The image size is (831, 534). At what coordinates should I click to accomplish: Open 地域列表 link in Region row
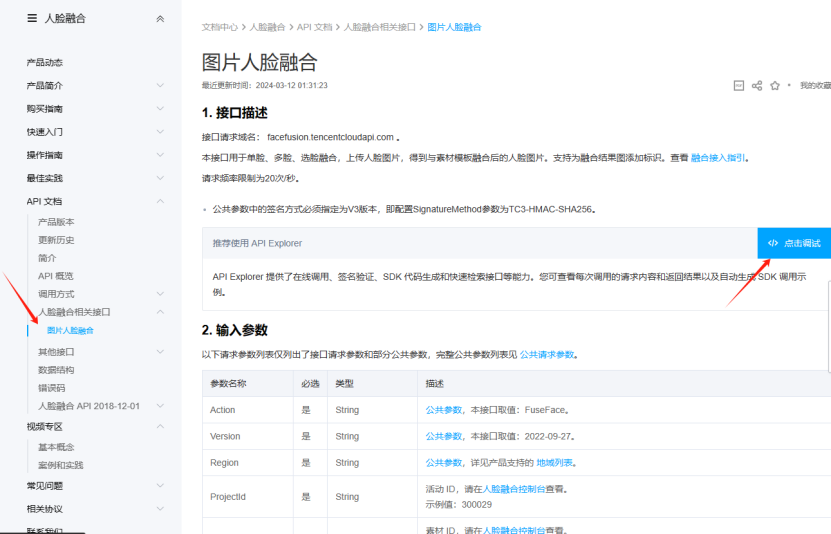[554, 463]
